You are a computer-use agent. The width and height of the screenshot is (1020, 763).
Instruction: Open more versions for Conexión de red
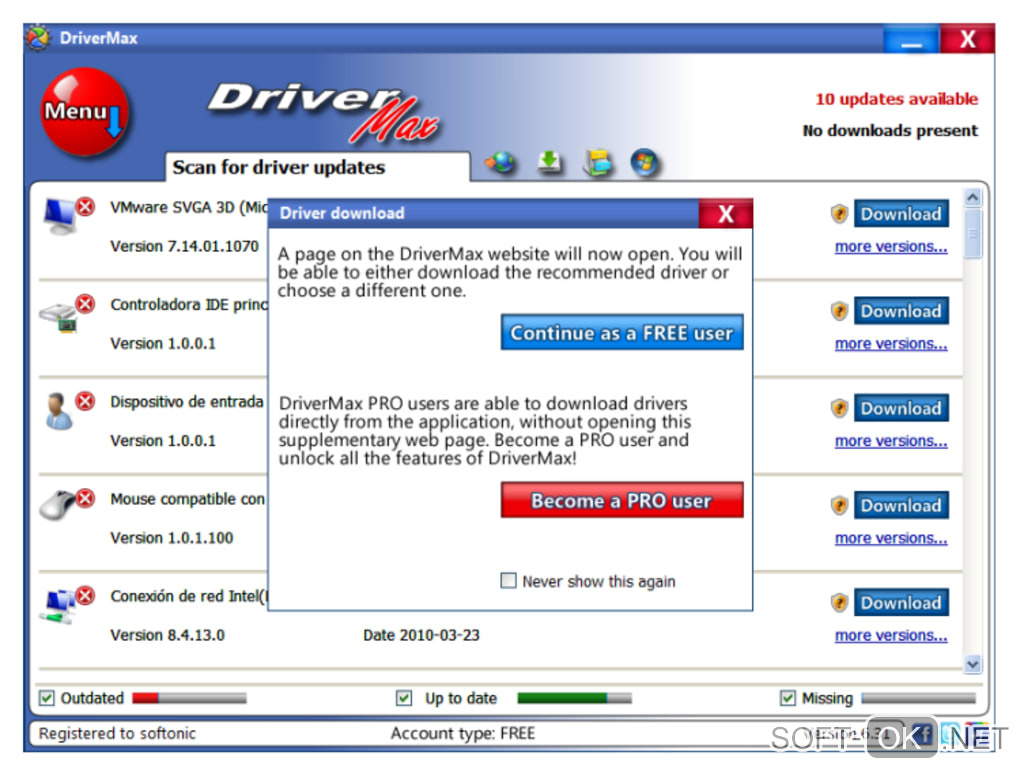pos(891,636)
